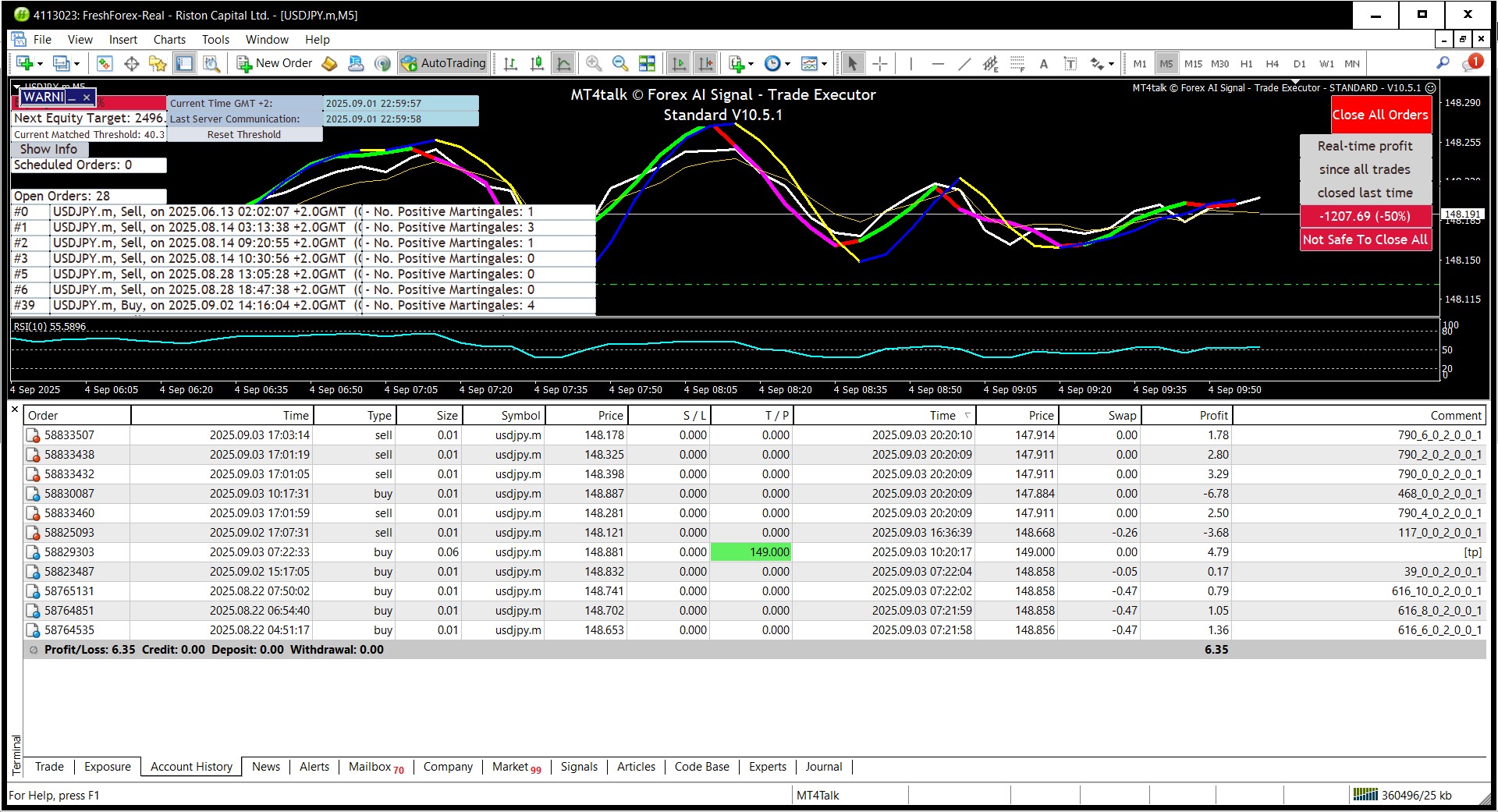Toggle the Terminal panel icon
The height and width of the screenshot is (812, 1498).
(x=184, y=64)
